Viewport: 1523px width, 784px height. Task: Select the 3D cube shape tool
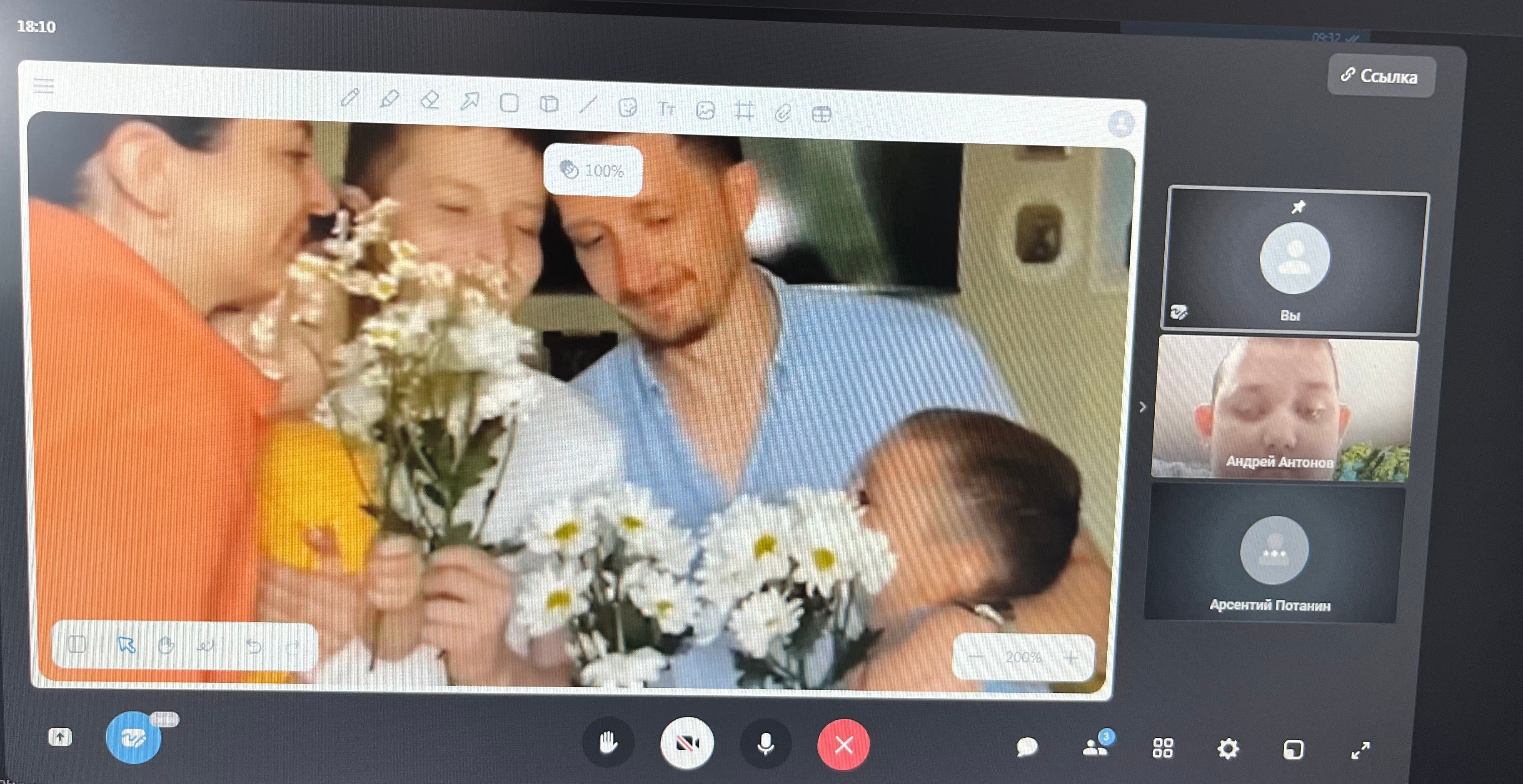pos(549,105)
